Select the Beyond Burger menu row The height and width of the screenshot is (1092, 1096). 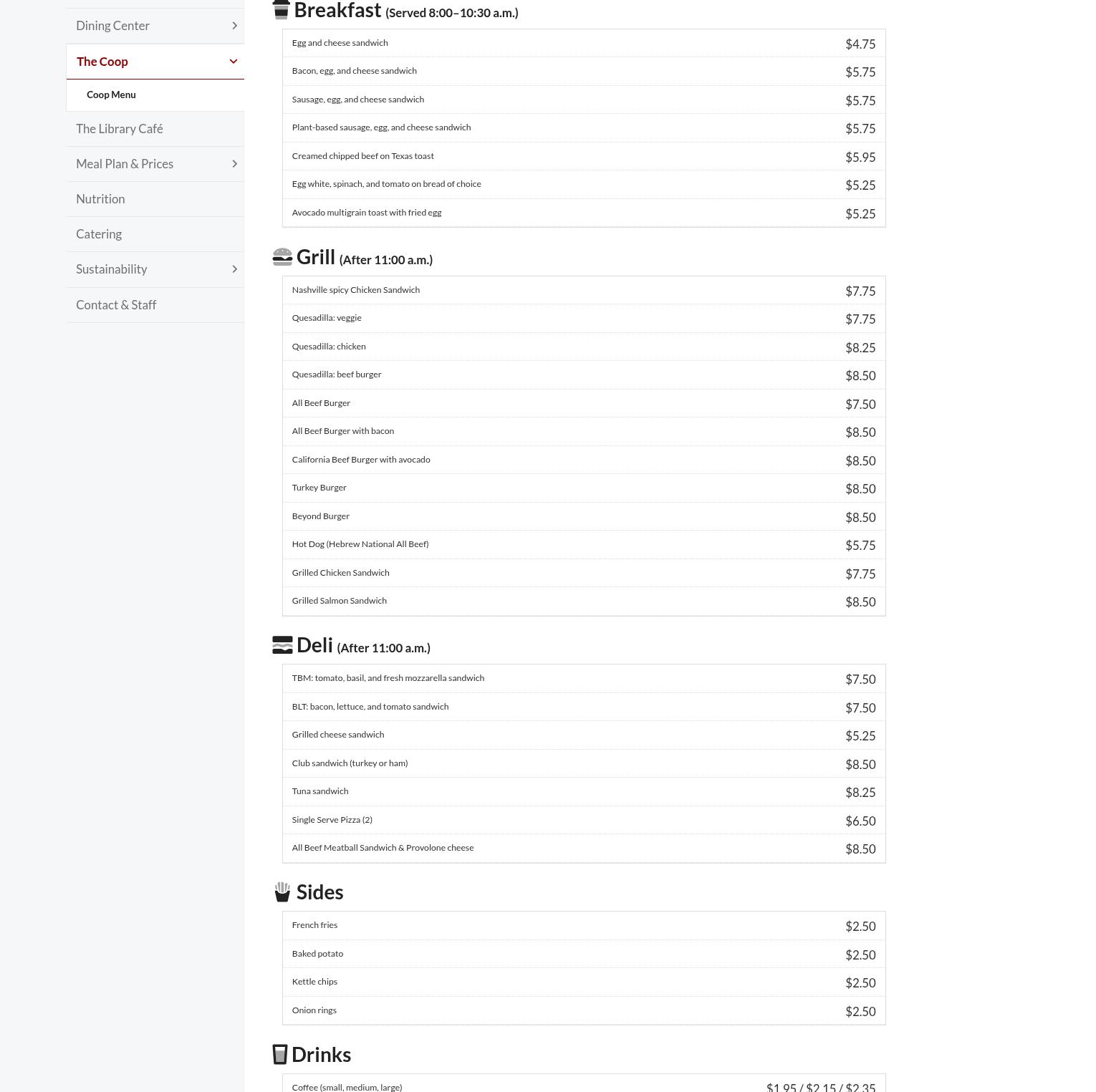[584, 516]
